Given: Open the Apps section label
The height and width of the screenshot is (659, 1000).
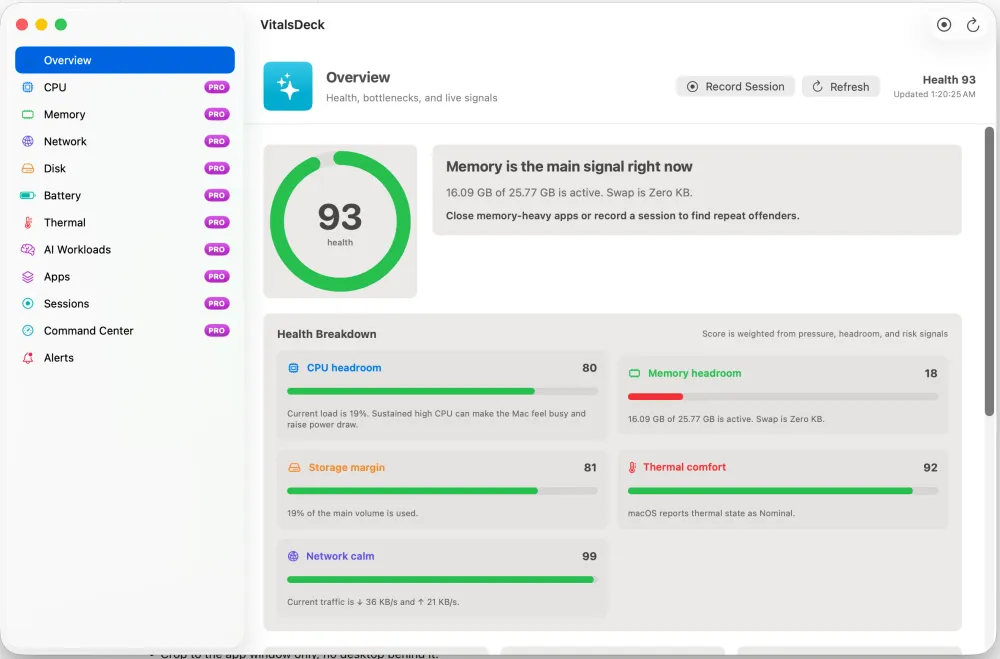Looking at the screenshot, I should 57,277.
